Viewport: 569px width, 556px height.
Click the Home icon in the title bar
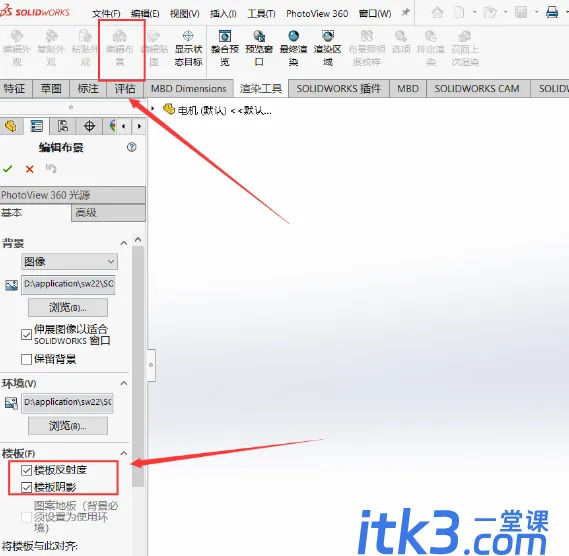pyautogui.click(x=437, y=13)
